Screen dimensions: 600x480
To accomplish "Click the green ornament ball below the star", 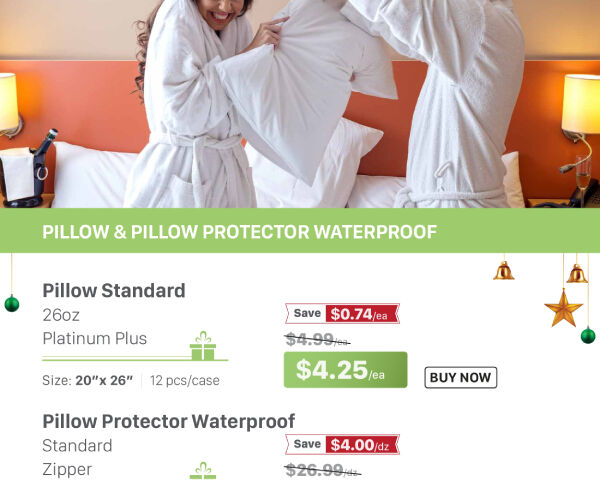I will tap(588, 335).
